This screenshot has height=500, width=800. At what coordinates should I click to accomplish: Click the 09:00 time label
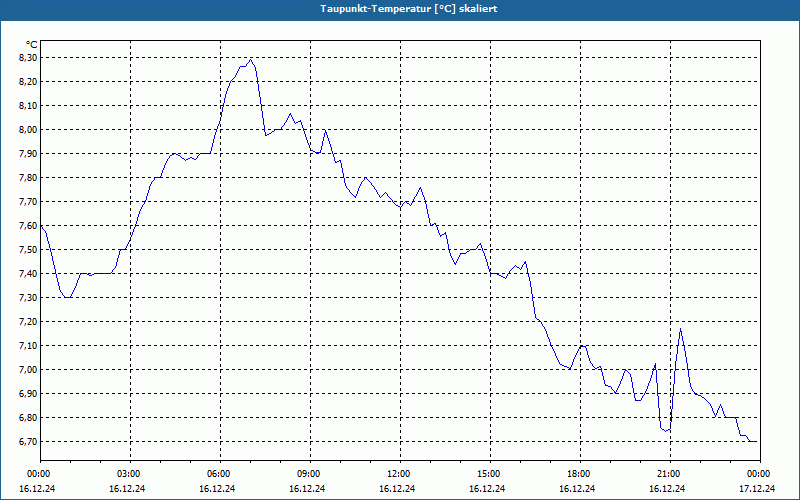point(310,474)
